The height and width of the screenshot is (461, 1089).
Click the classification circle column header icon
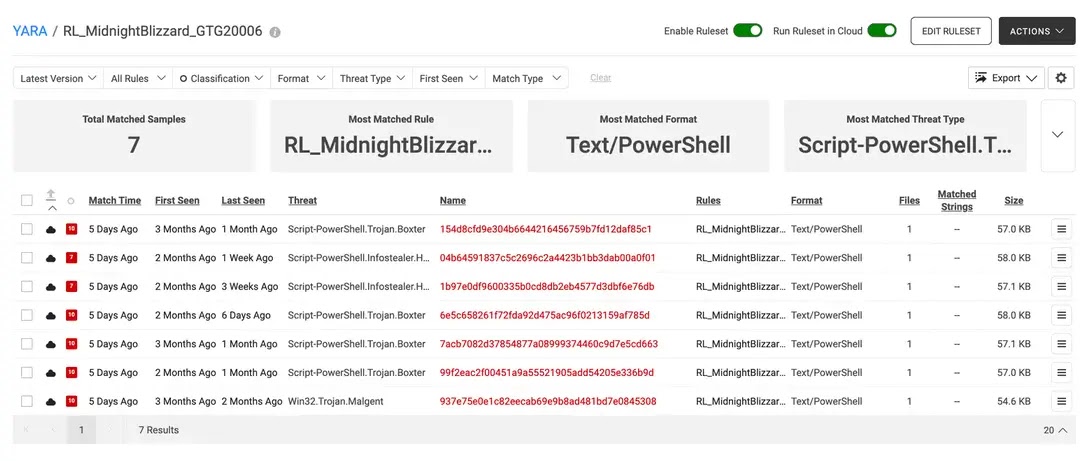(71, 201)
